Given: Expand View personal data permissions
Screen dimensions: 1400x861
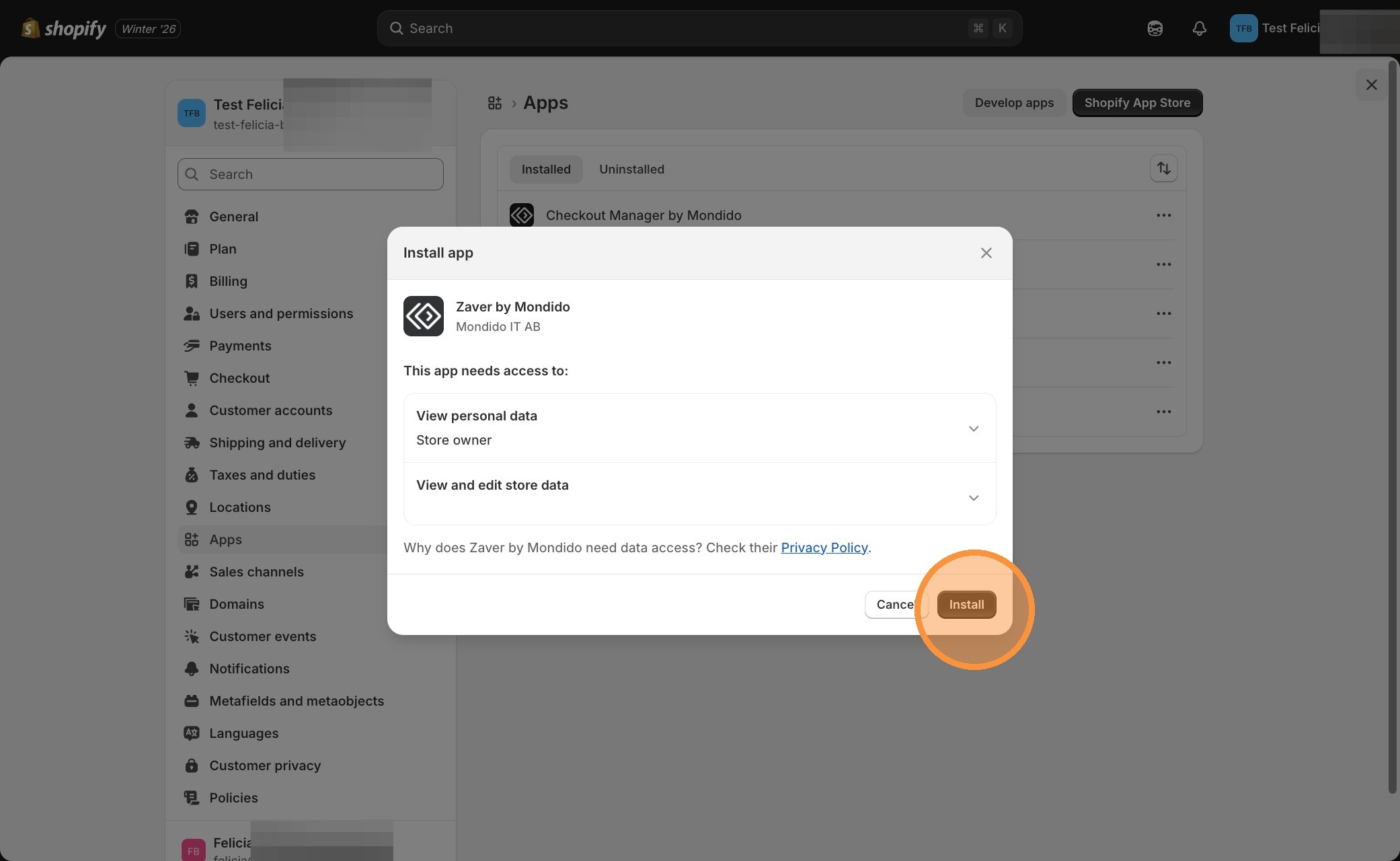Looking at the screenshot, I should [x=973, y=428].
